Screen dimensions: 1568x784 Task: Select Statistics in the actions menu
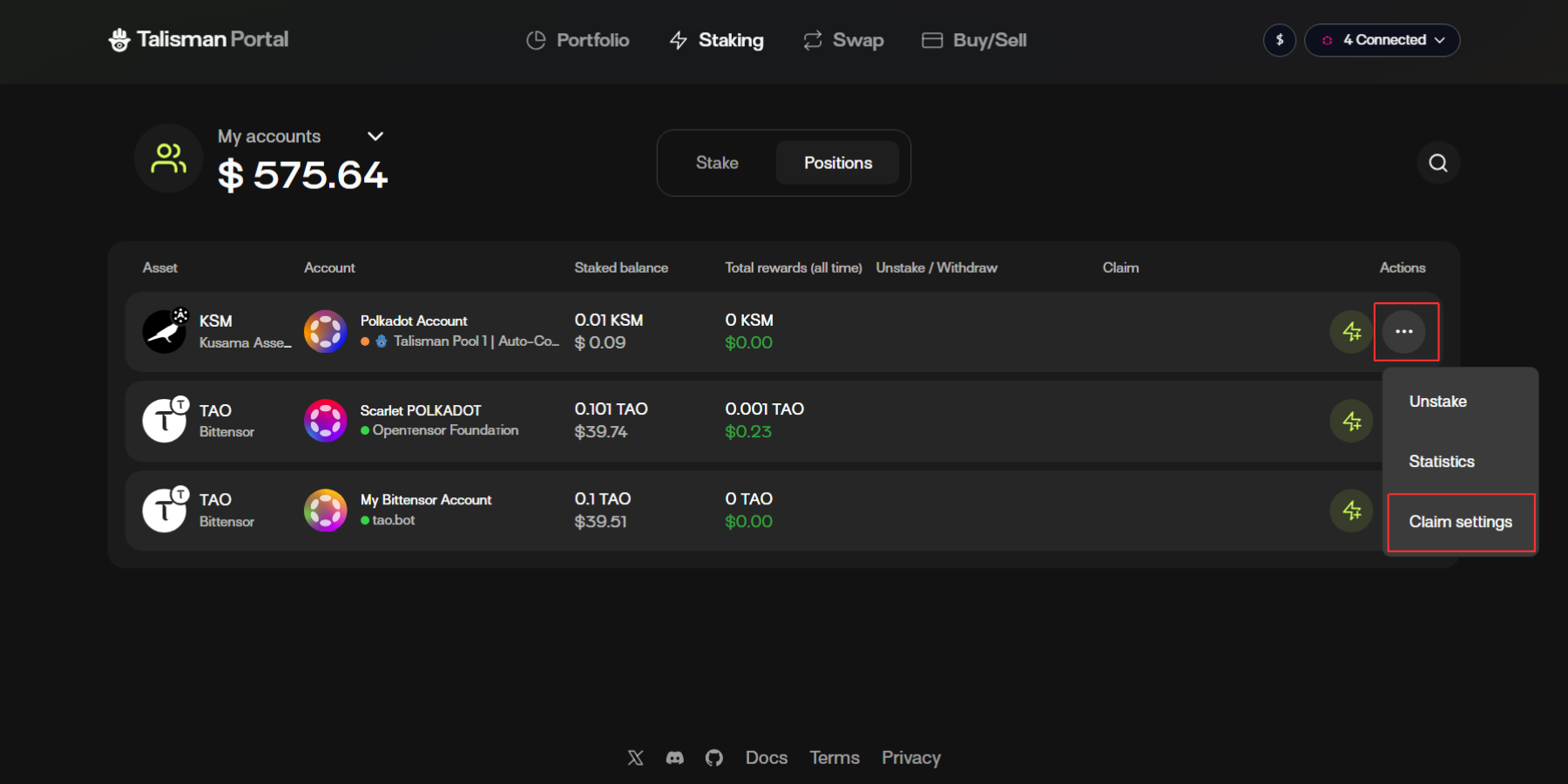point(1442,462)
